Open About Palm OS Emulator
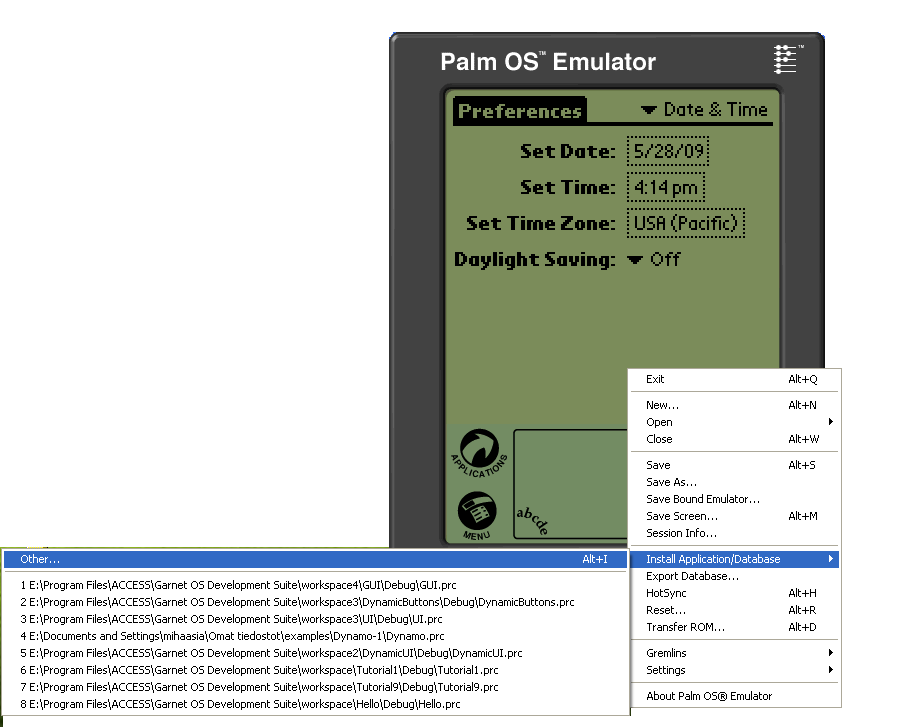Viewport: 906px width, 727px height. click(734, 696)
